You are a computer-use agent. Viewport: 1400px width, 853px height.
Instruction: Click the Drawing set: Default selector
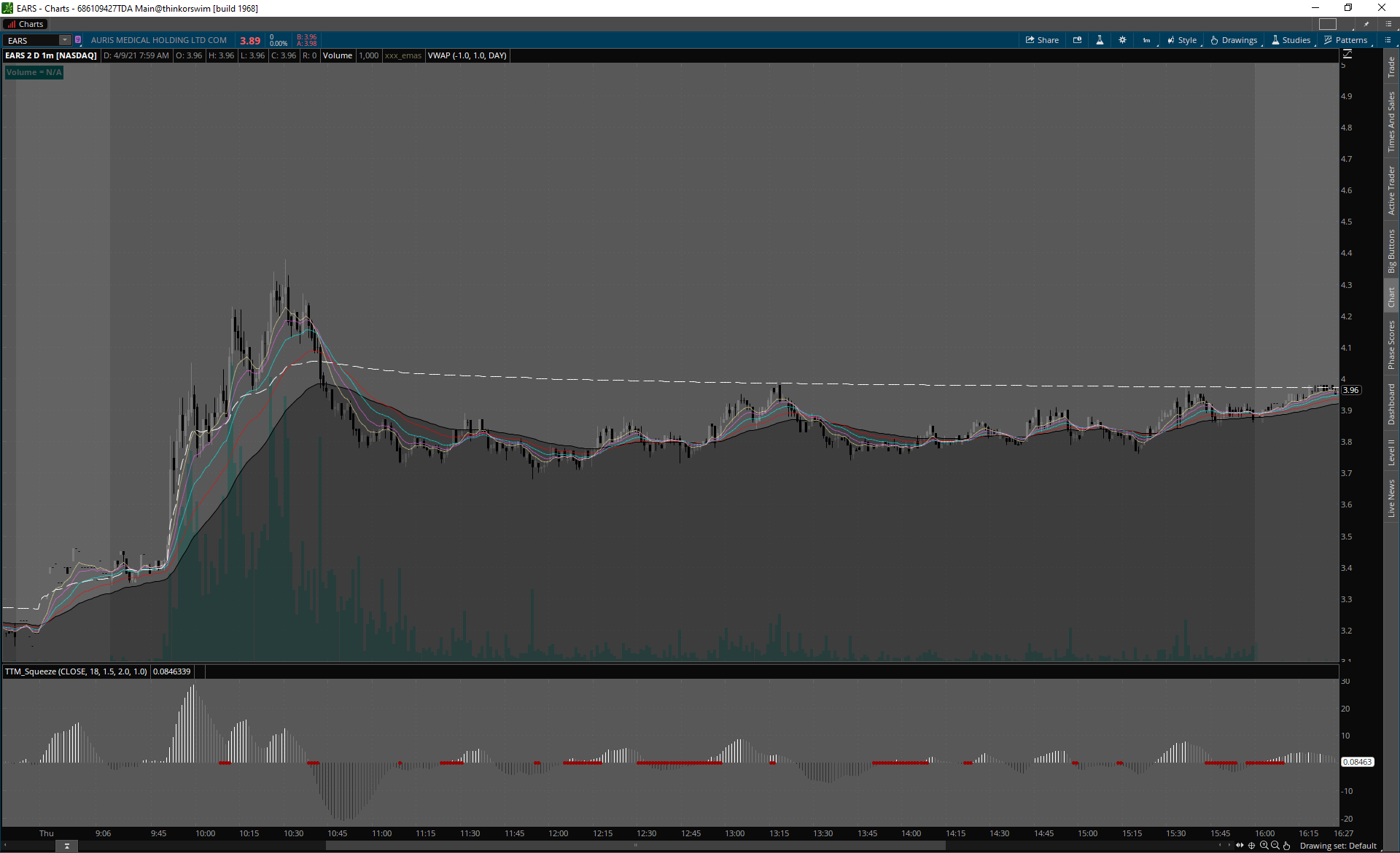[x=1338, y=846]
